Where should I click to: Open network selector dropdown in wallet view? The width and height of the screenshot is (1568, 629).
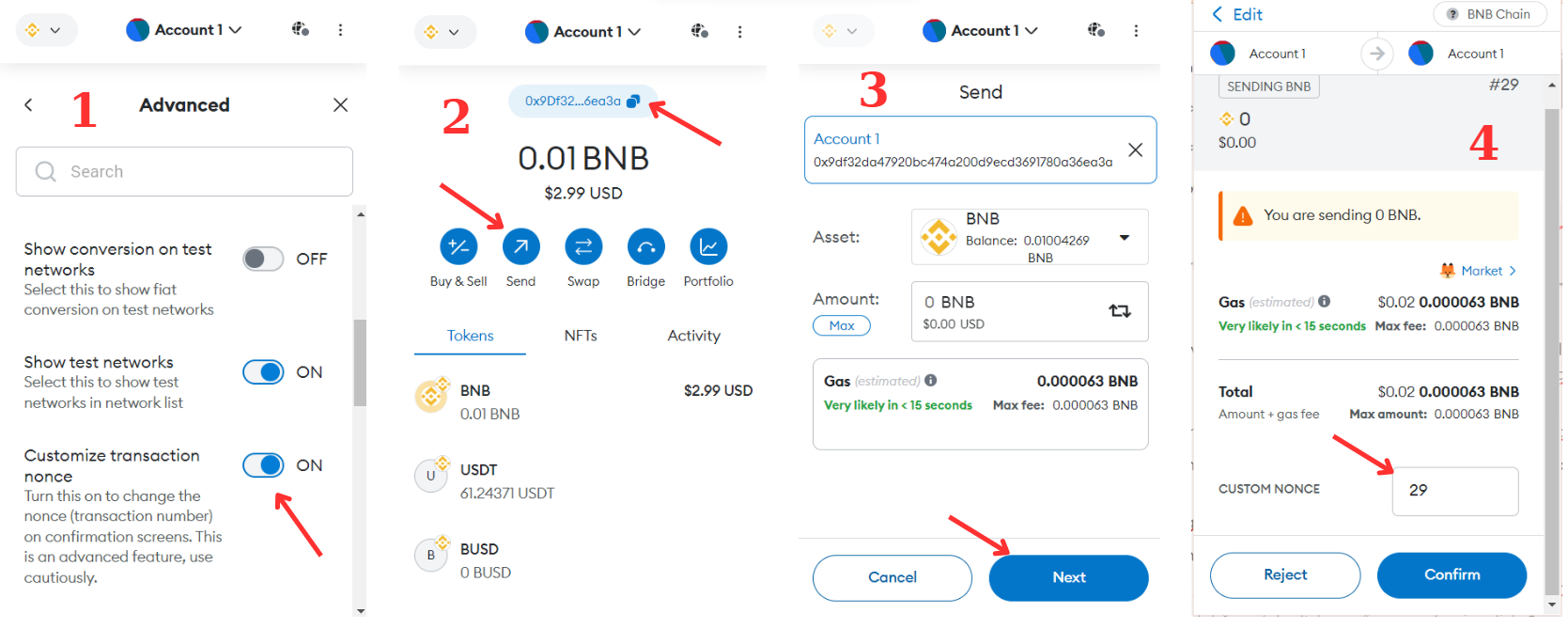[x=444, y=32]
